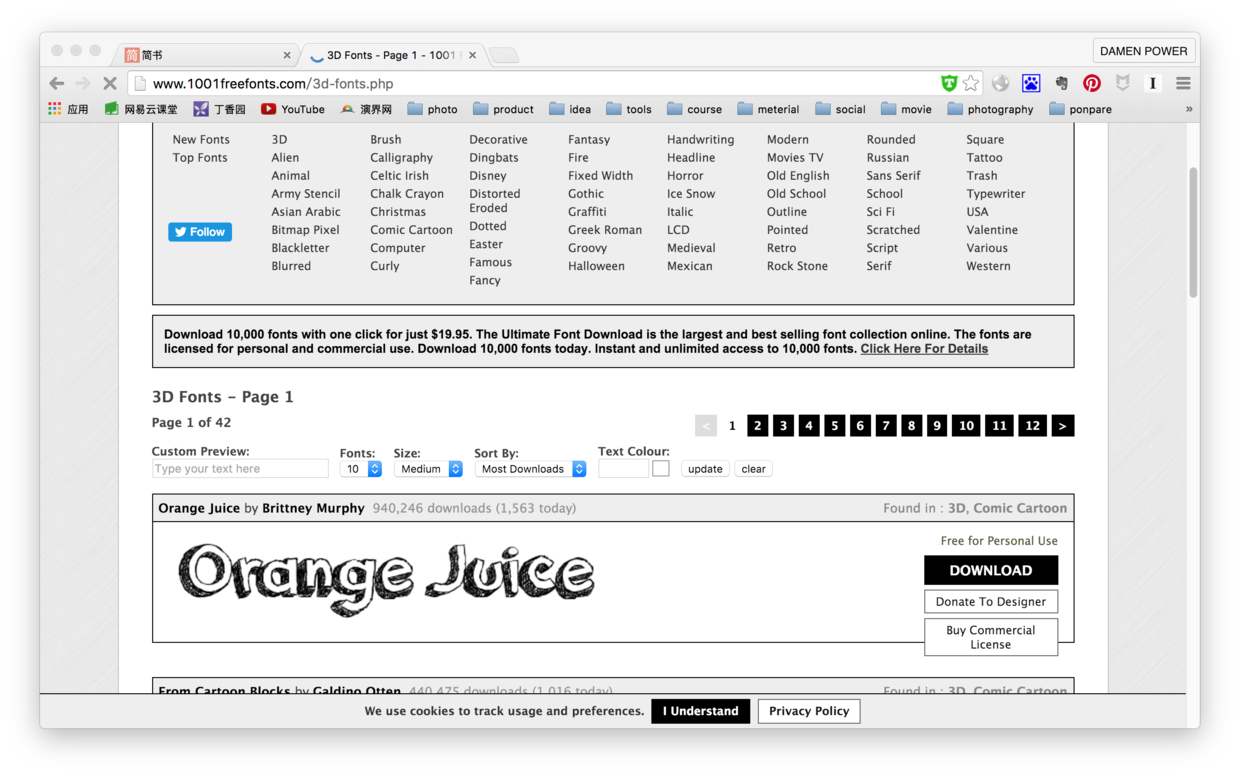The width and height of the screenshot is (1240, 776).
Task: Open the Top Fonts link
Action: pyautogui.click(x=200, y=158)
